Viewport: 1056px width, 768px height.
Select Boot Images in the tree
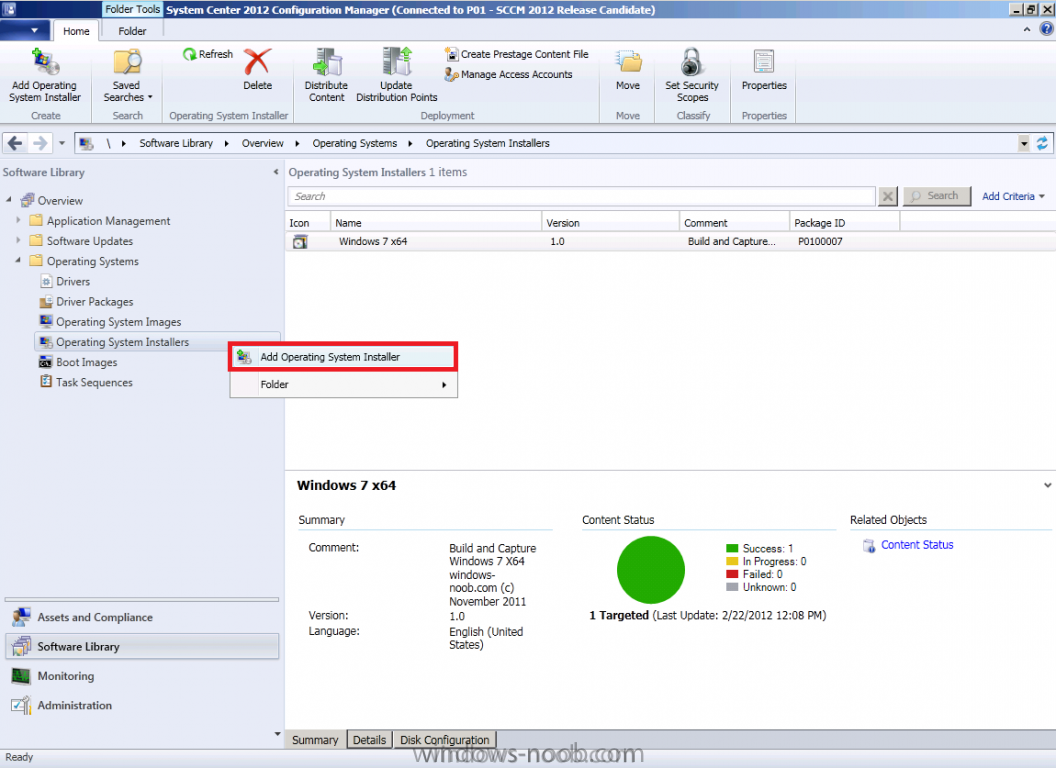pyautogui.click(x=78, y=362)
